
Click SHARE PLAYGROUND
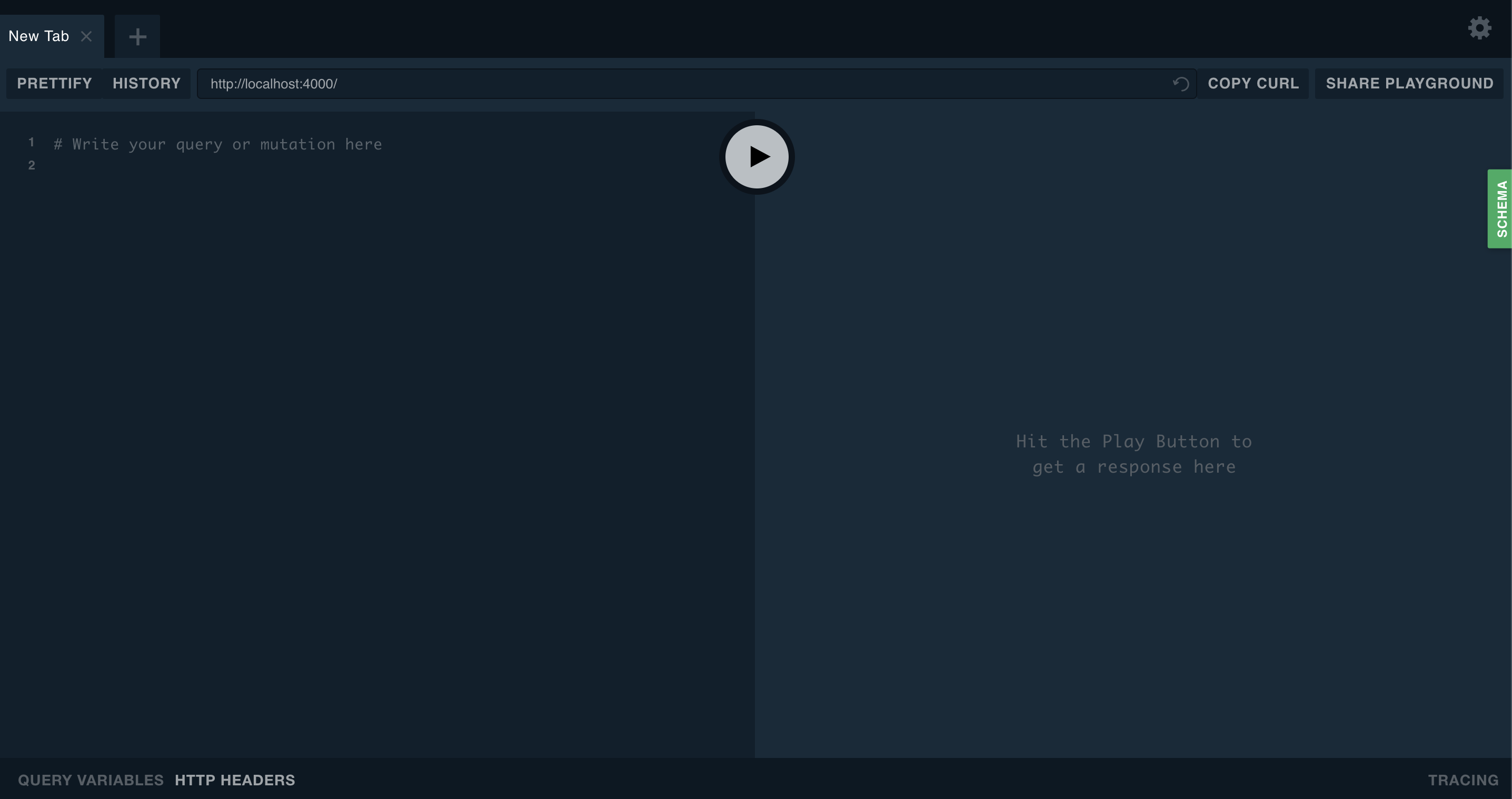(1409, 83)
